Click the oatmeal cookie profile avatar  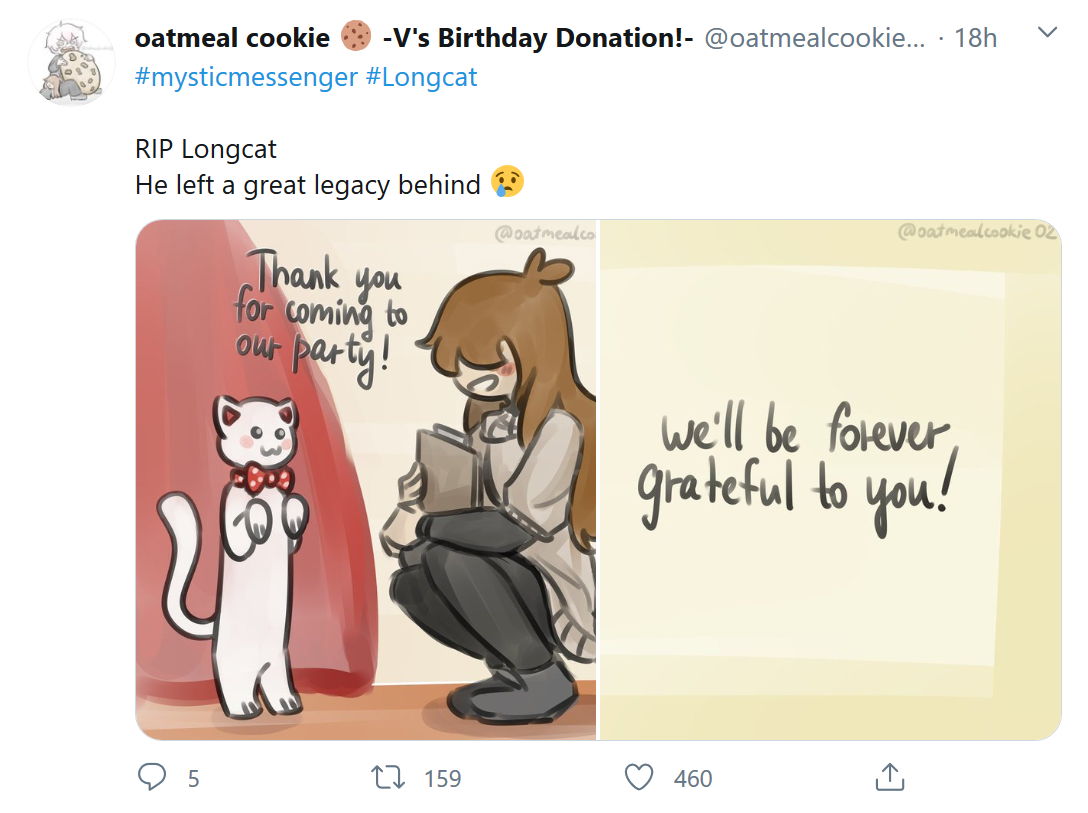[71, 62]
